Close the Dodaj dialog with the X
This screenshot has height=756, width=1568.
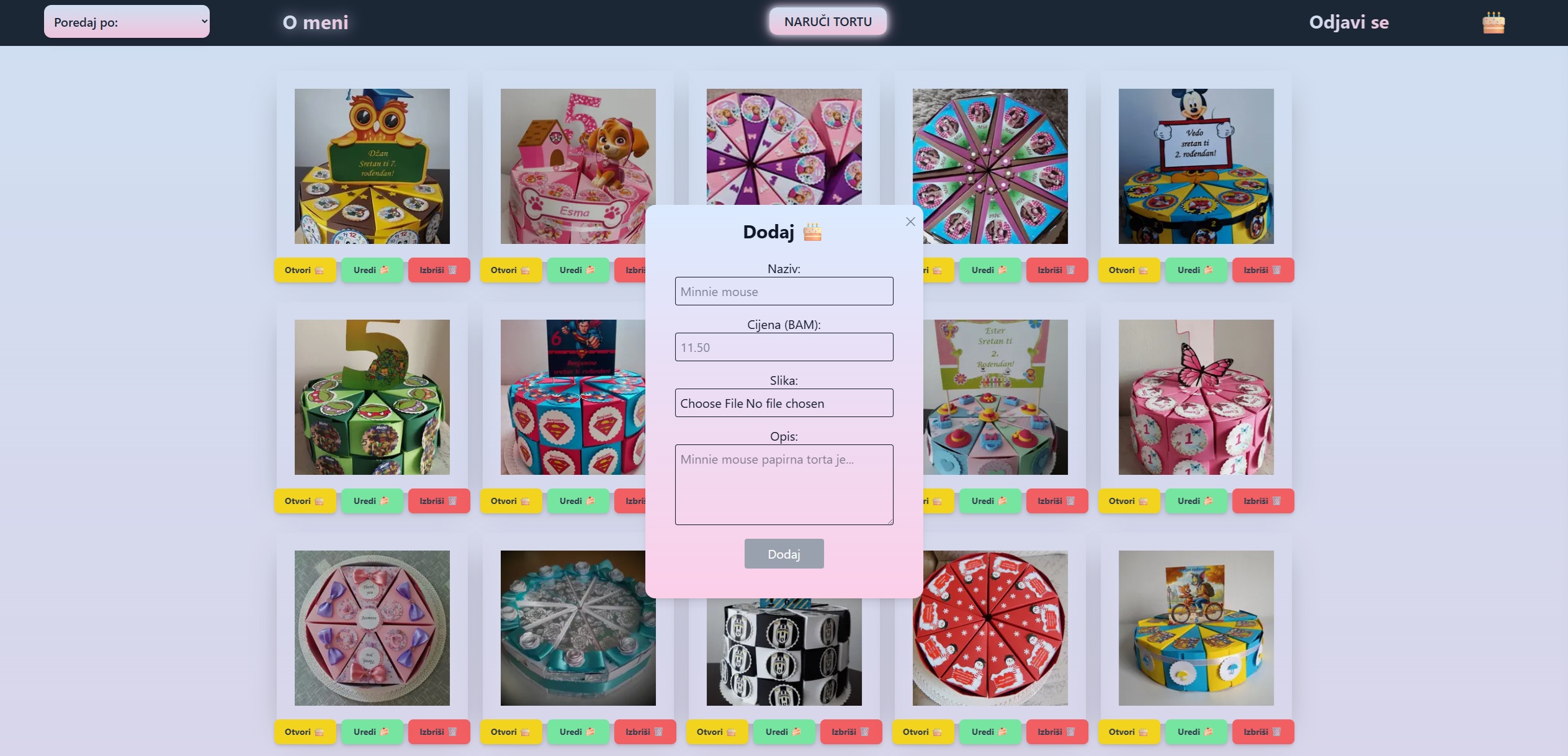(910, 222)
